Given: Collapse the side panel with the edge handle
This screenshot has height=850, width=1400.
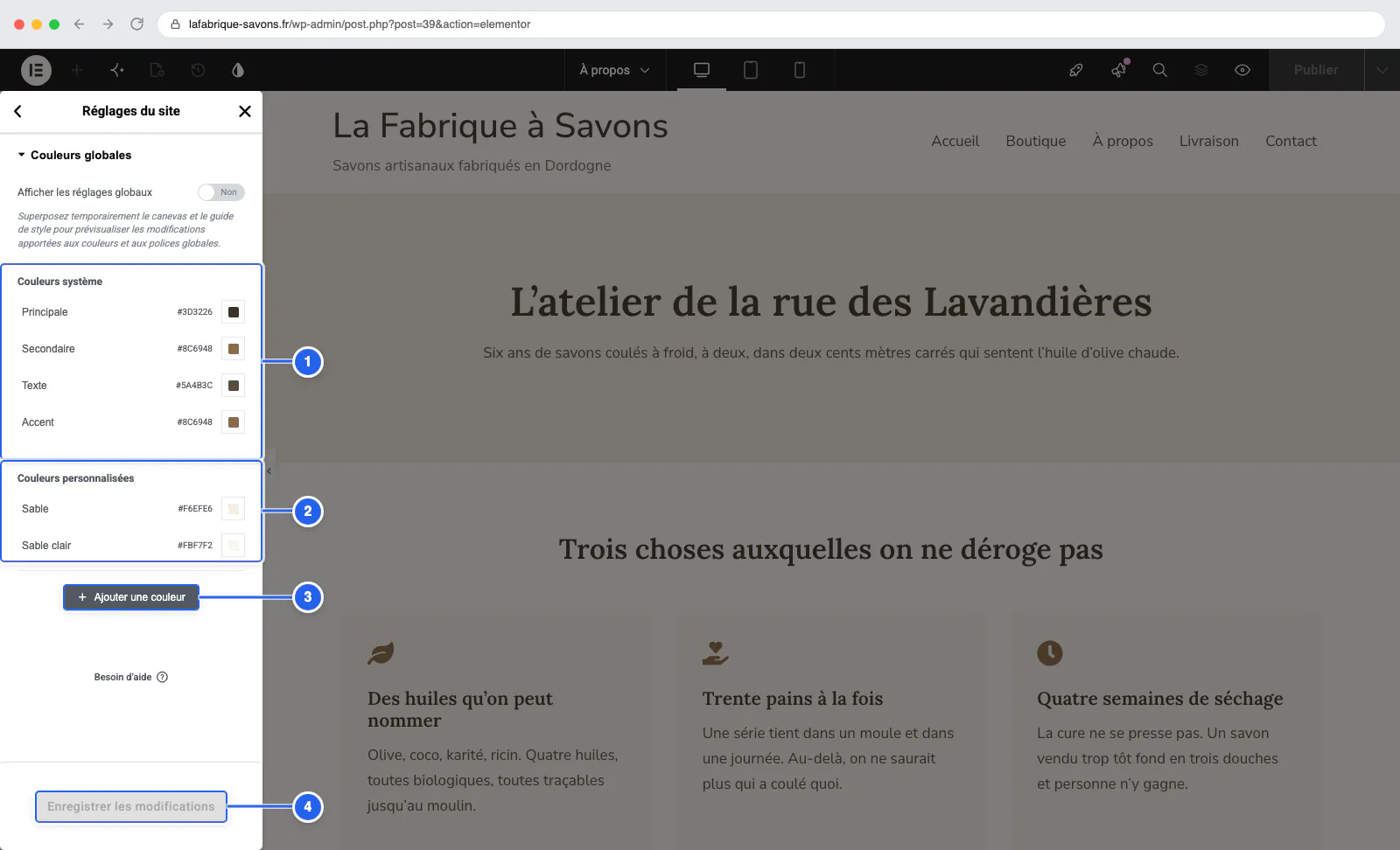Looking at the screenshot, I should (x=269, y=470).
